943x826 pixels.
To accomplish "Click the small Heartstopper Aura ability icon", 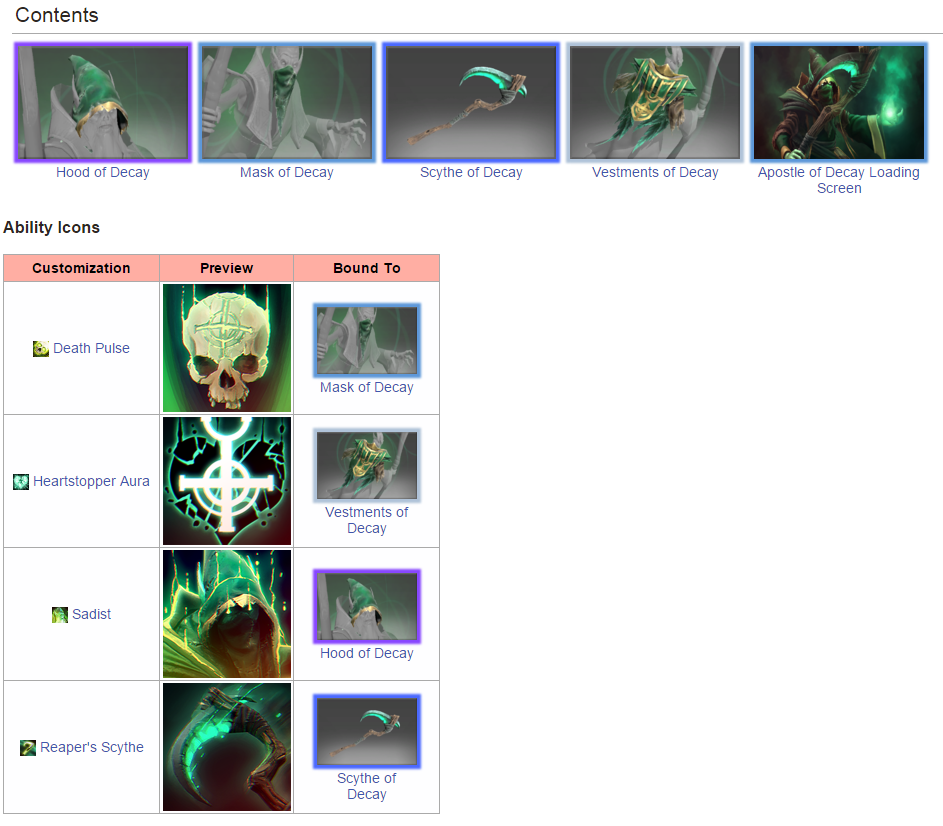I will click(x=21, y=481).
